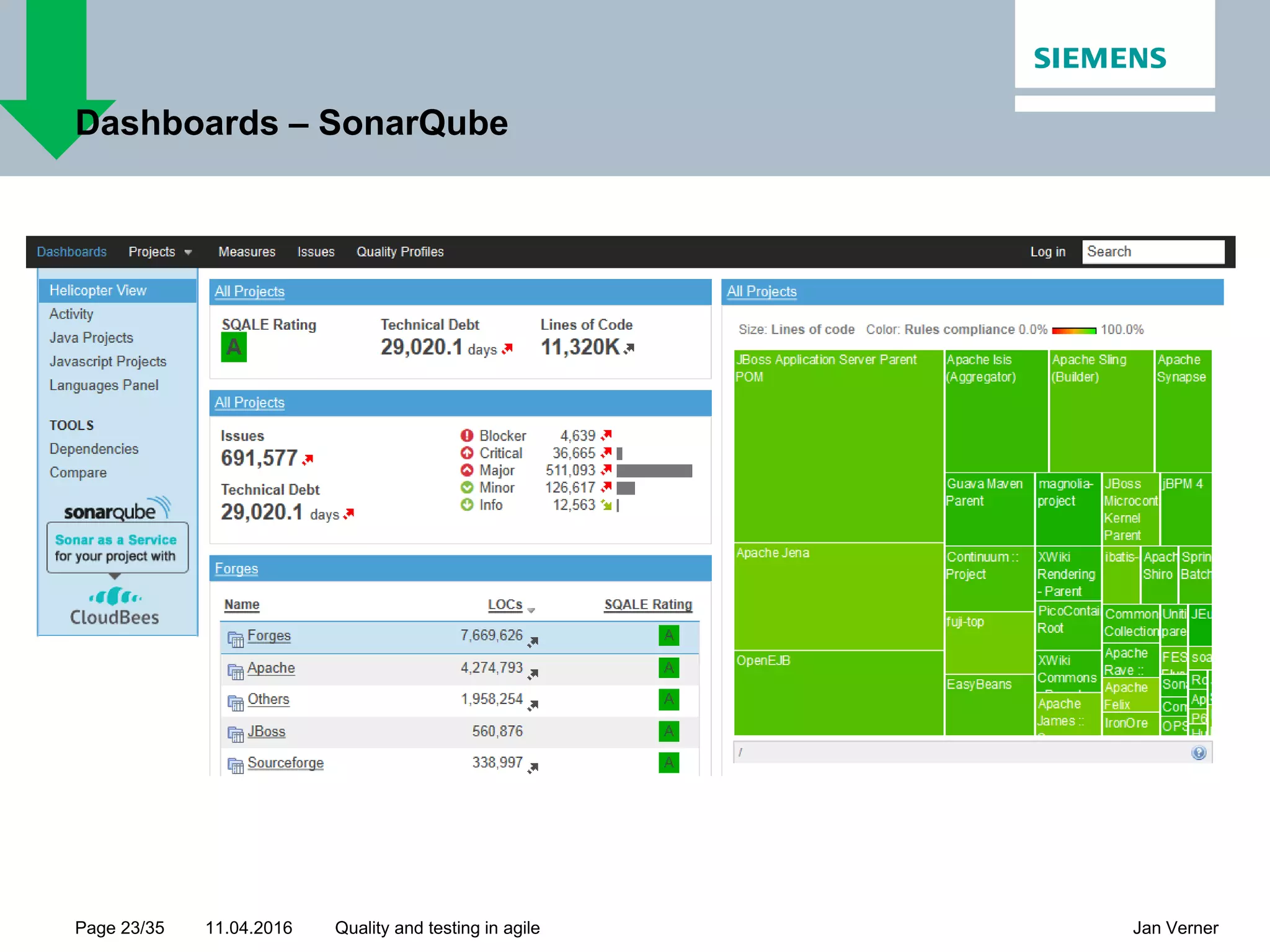Click the treemap breadcrumb path bar

[972, 752]
